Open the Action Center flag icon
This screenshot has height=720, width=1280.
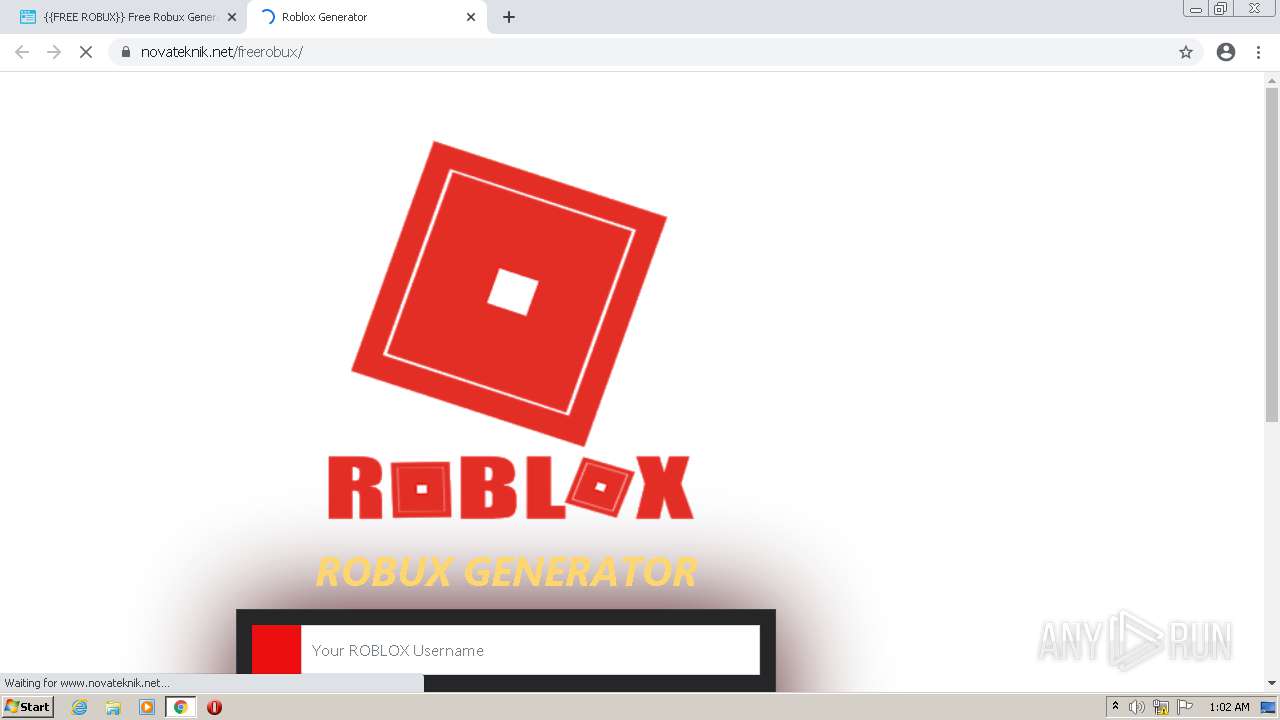point(1185,707)
